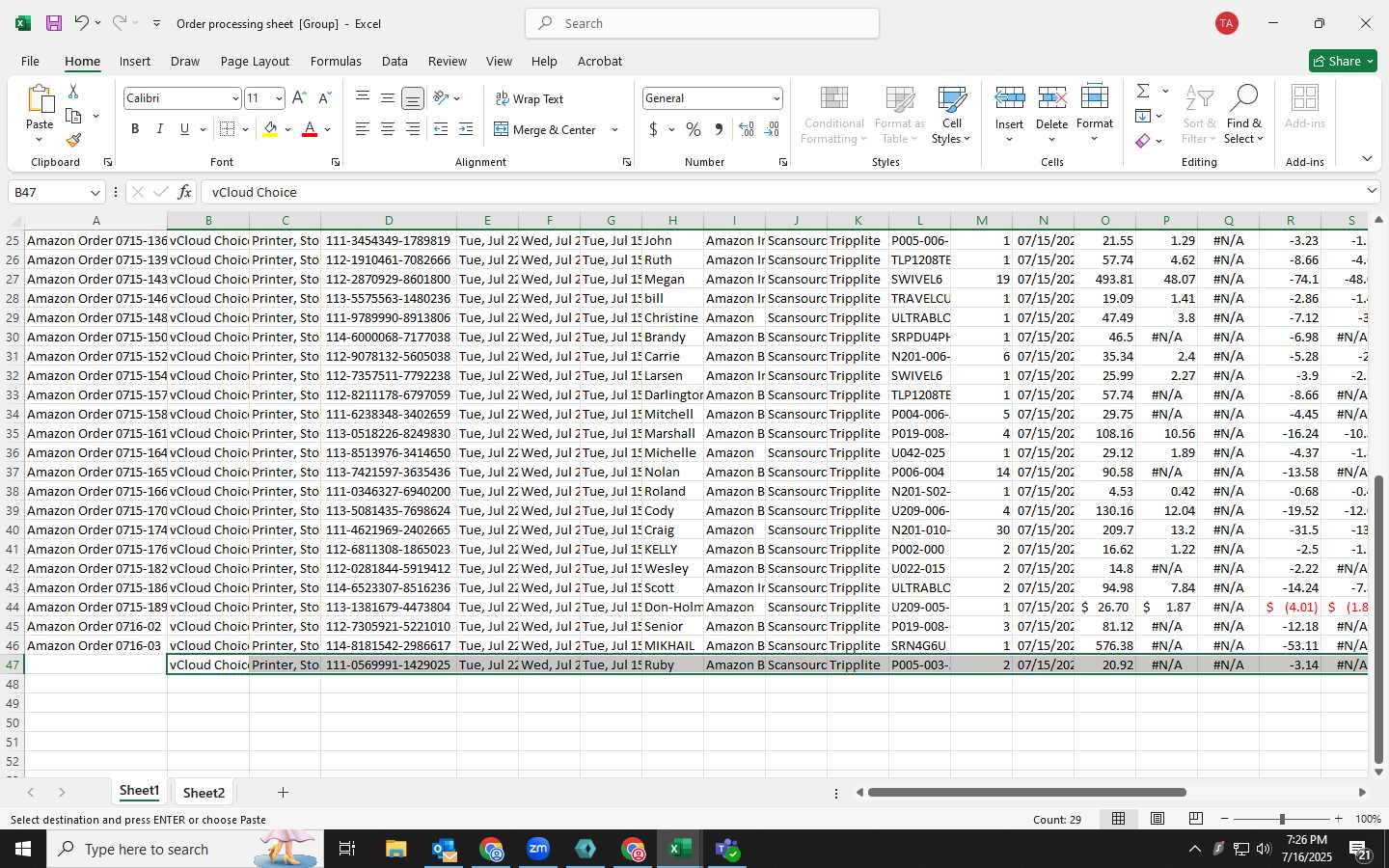Click the Search box in title bar
The width and height of the screenshot is (1389, 868).
(x=702, y=23)
